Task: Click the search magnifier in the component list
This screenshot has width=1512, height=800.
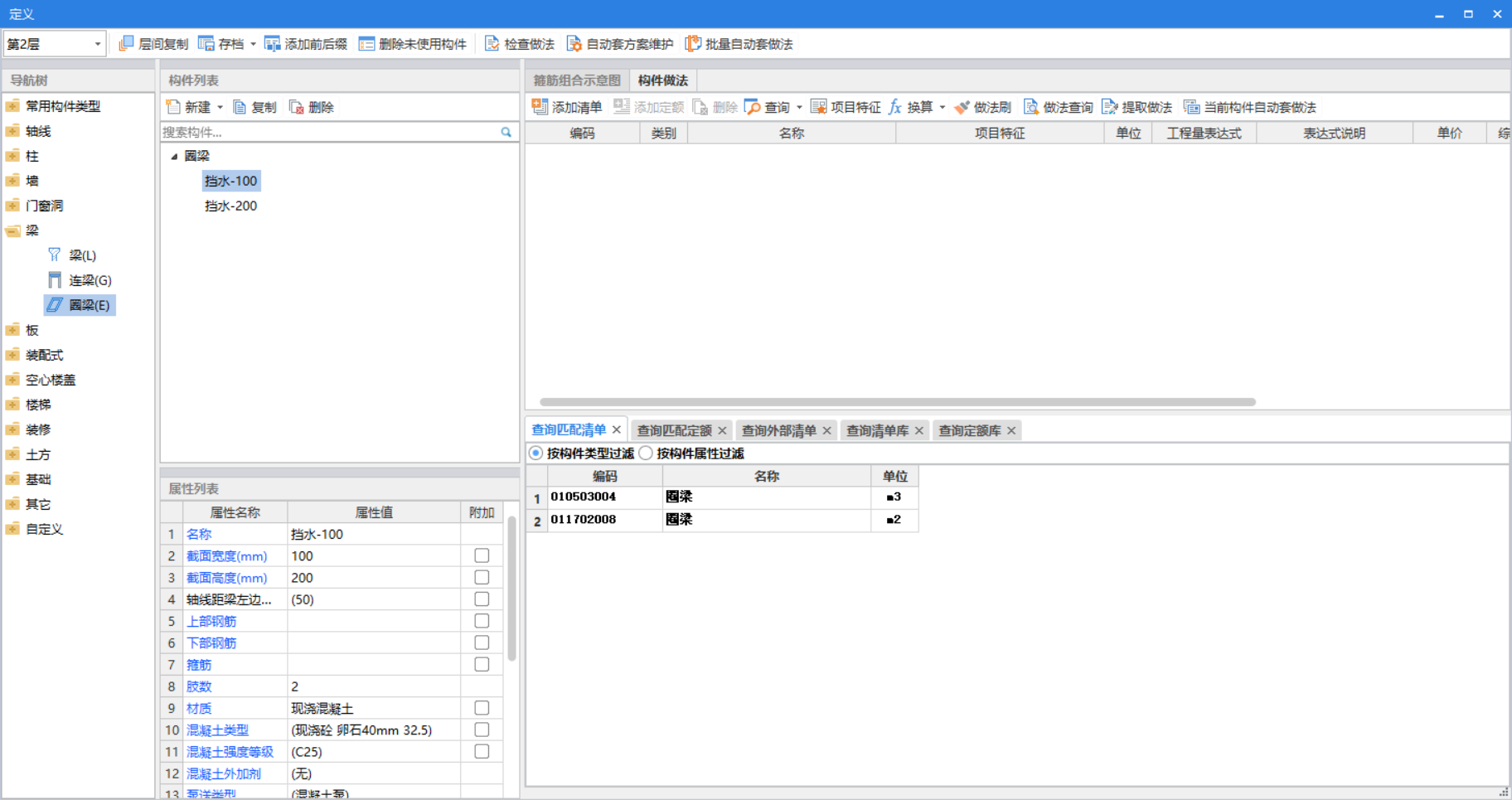Action: (x=506, y=132)
